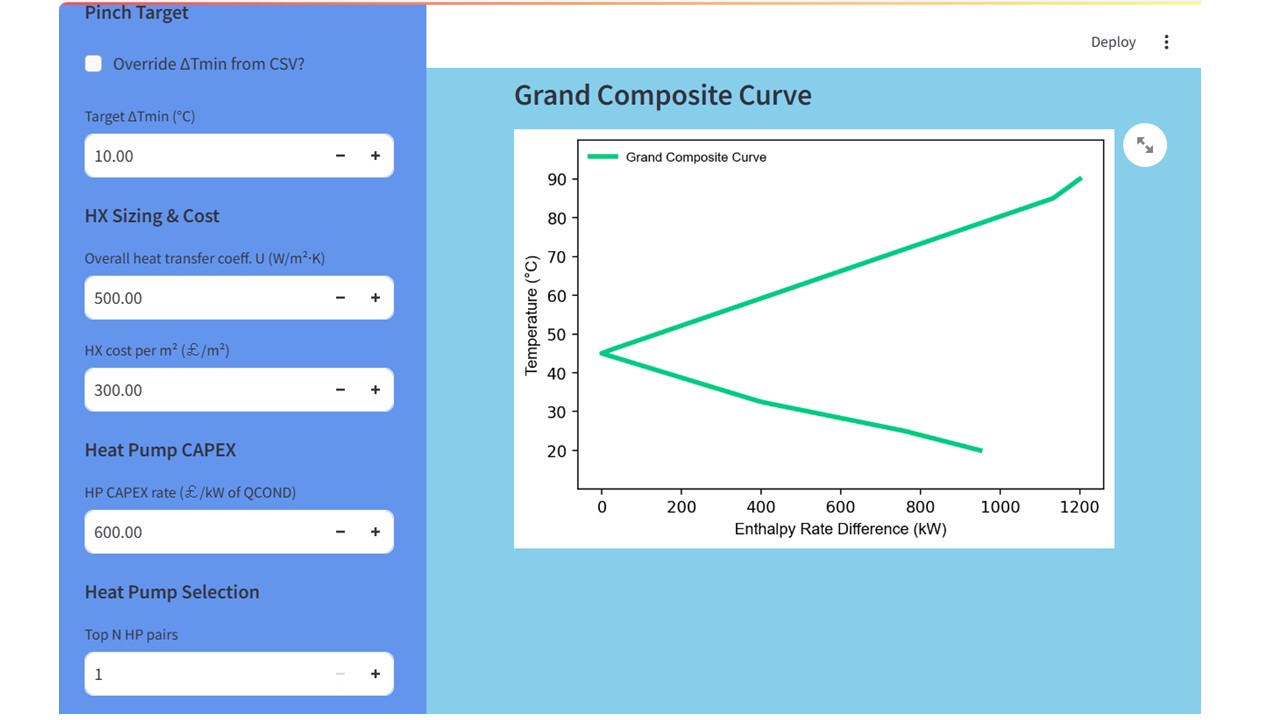Open the three-dot main menu

1166,42
